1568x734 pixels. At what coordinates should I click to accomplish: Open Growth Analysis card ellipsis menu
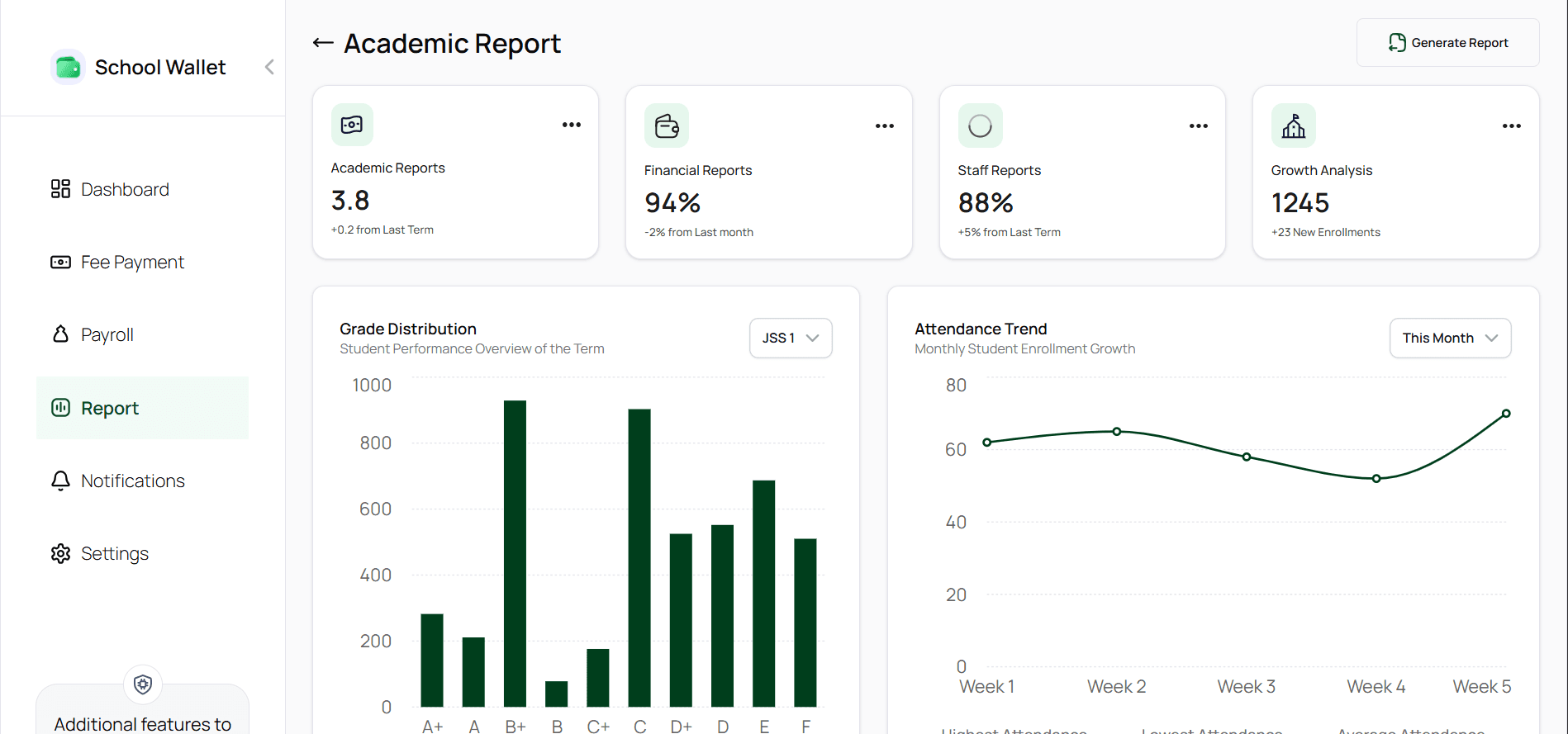tap(1512, 126)
